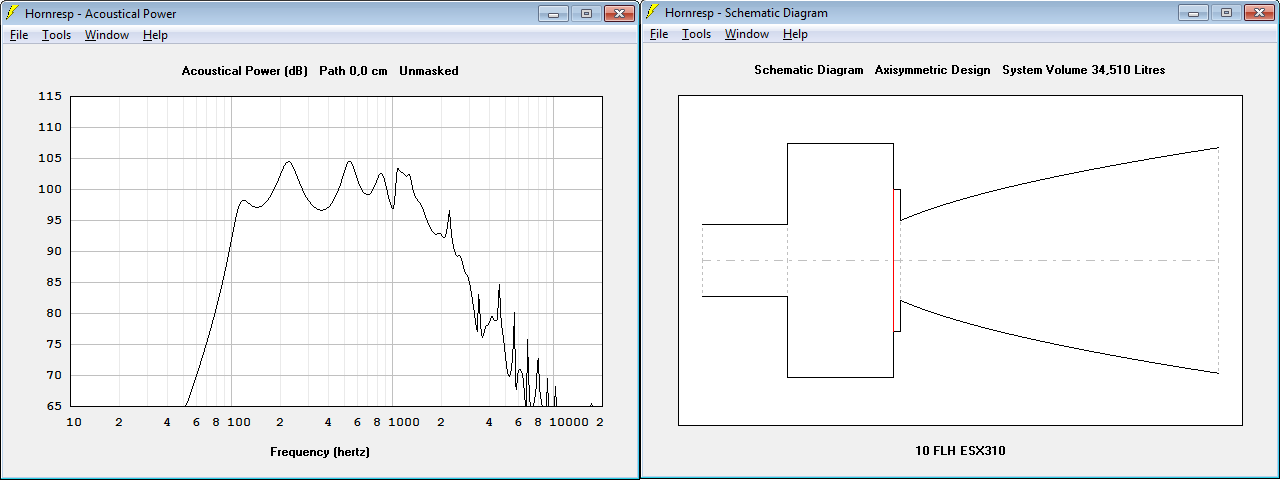
Task: Click the Hornresp - Acoustical Power title text
Action: click(x=99, y=13)
